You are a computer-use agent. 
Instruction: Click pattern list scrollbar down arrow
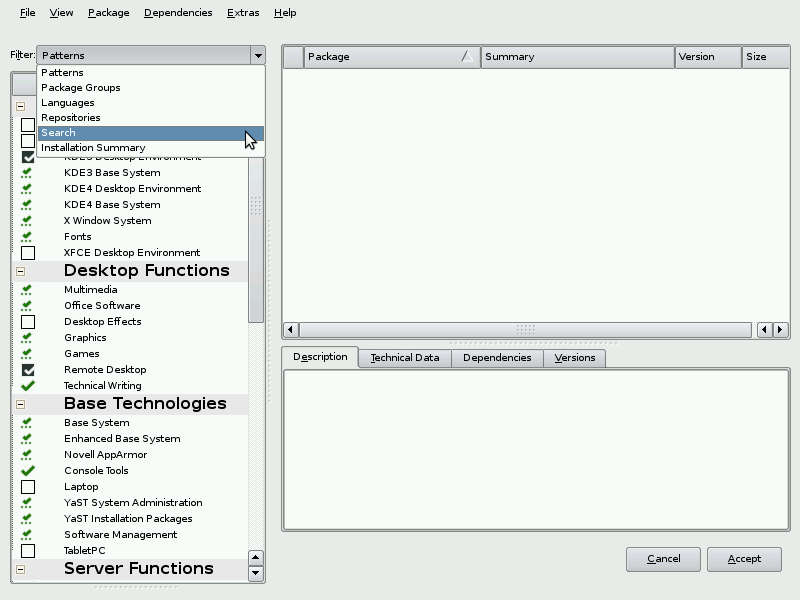256,573
